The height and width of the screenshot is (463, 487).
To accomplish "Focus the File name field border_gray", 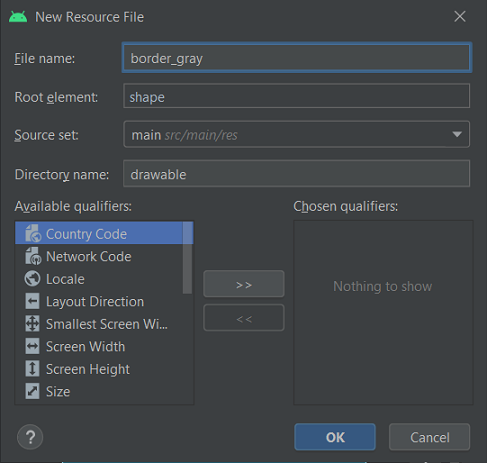I will tap(297, 58).
